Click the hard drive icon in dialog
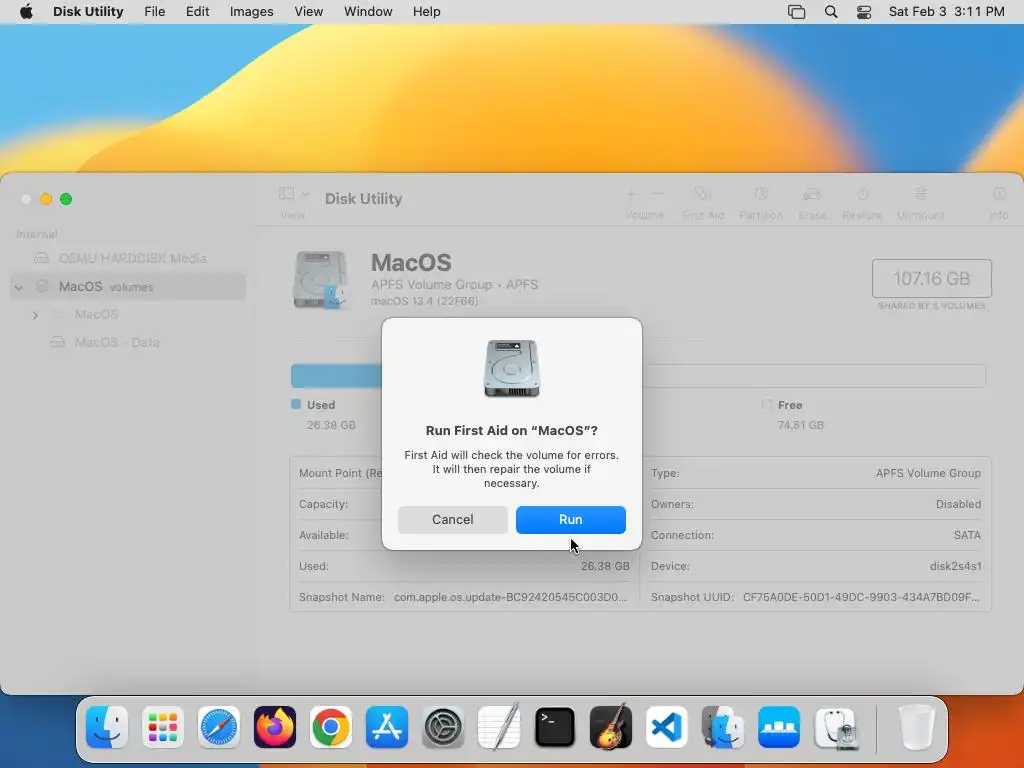Image resolution: width=1024 pixels, height=768 pixels. coord(511,368)
